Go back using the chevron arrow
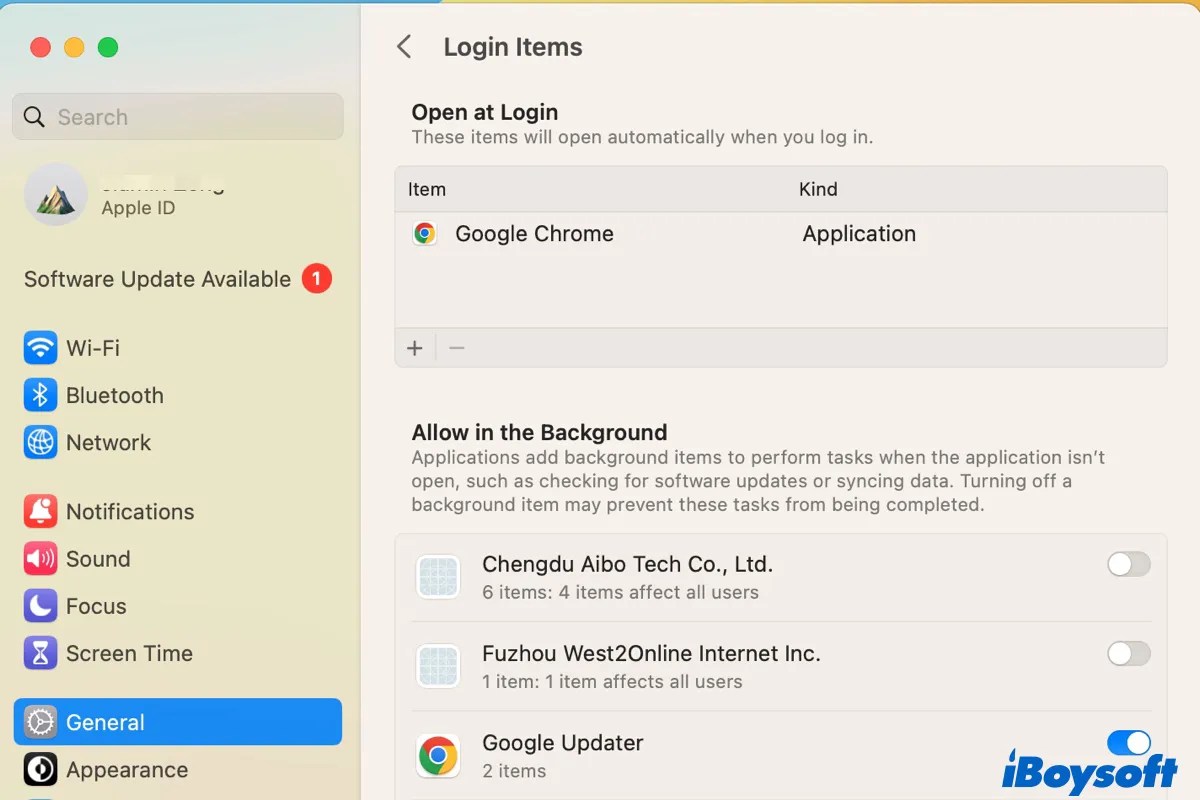Image resolution: width=1200 pixels, height=800 pixels. [404, 47]
